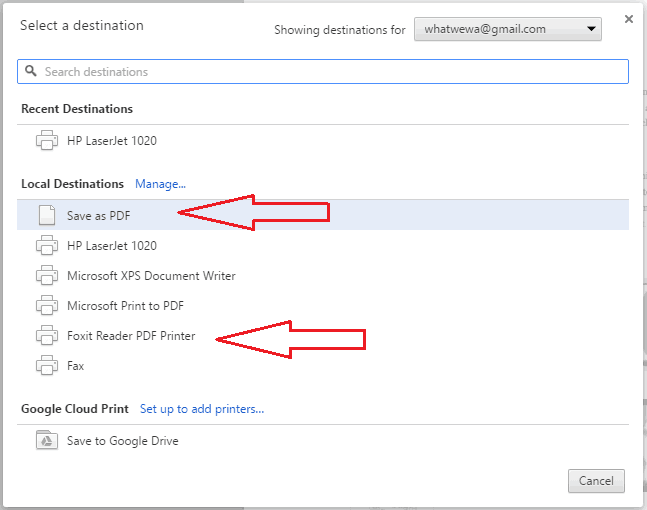
Task: Select HP LaserJet 1020 under Recent Destinations
Action: click(323, 140)
